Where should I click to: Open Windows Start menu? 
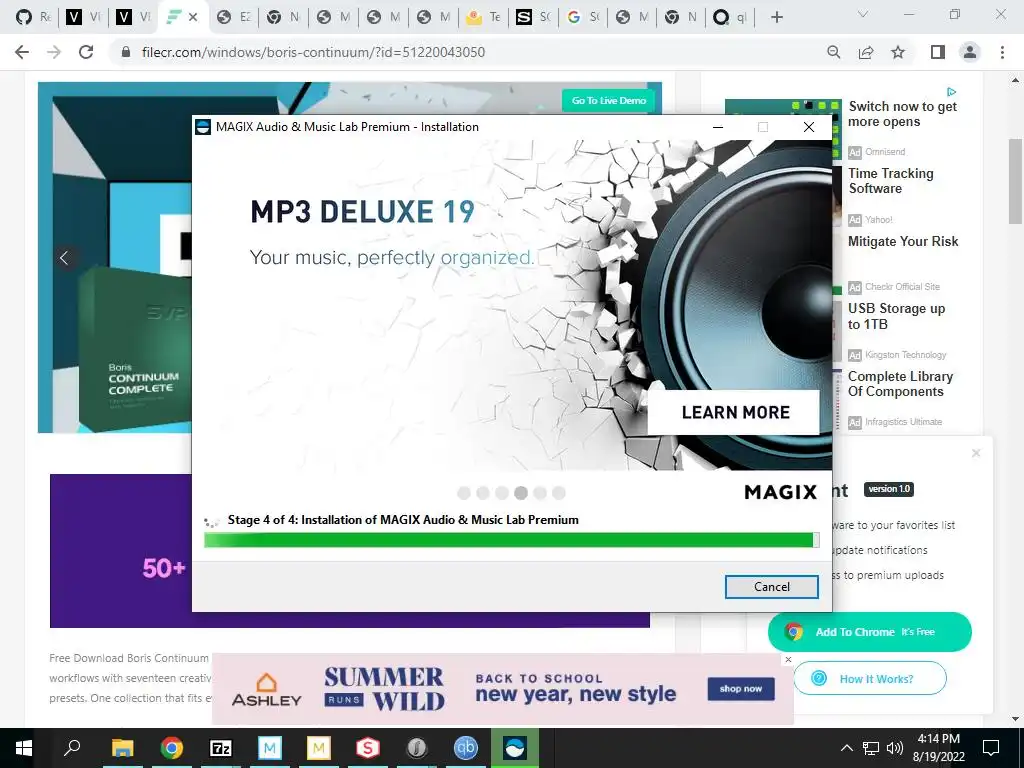24,748
